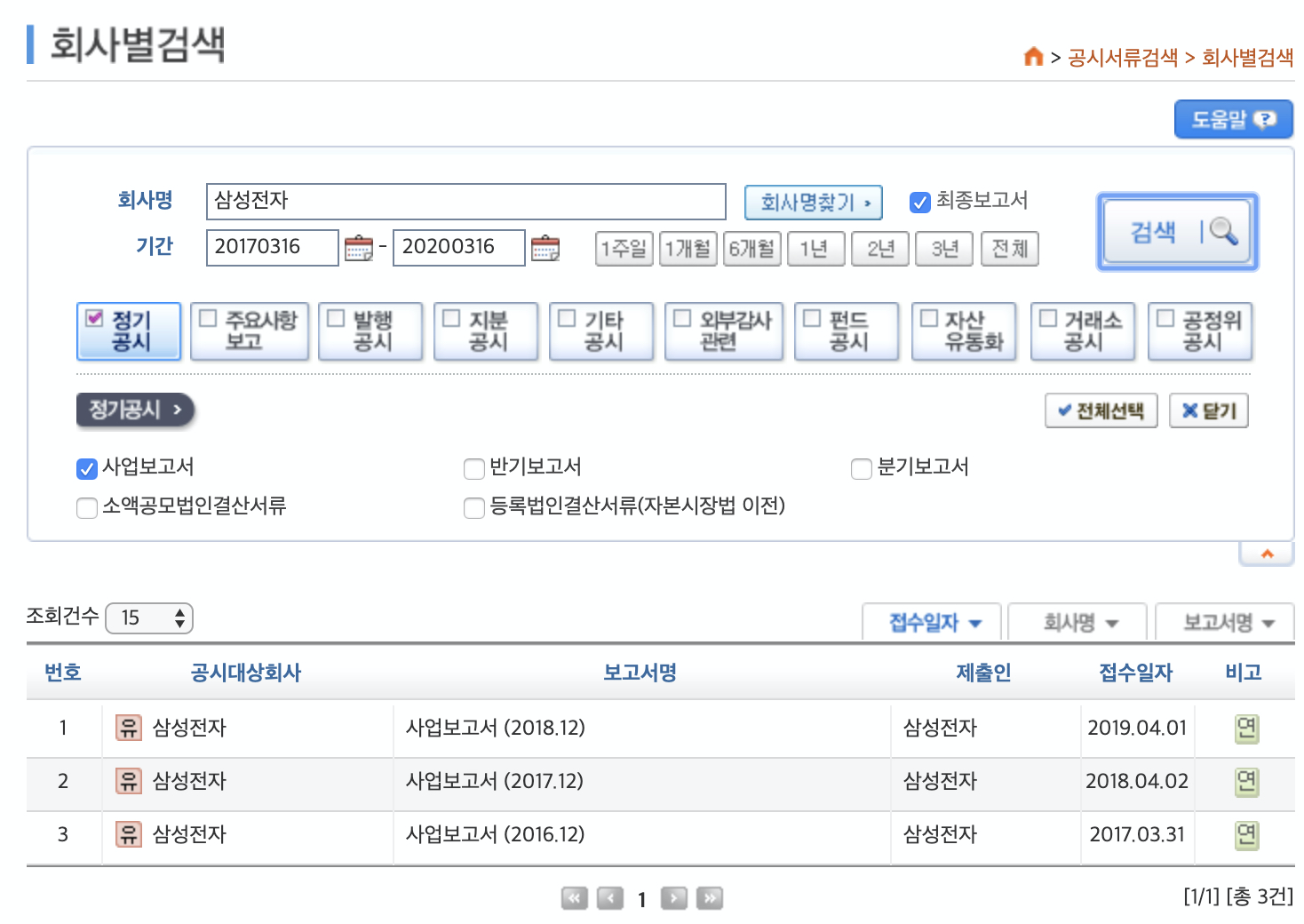The height and width of the screenshot is (924, 1304).
Task: Click the 유 icon in row 3
Action: [129, 834]
